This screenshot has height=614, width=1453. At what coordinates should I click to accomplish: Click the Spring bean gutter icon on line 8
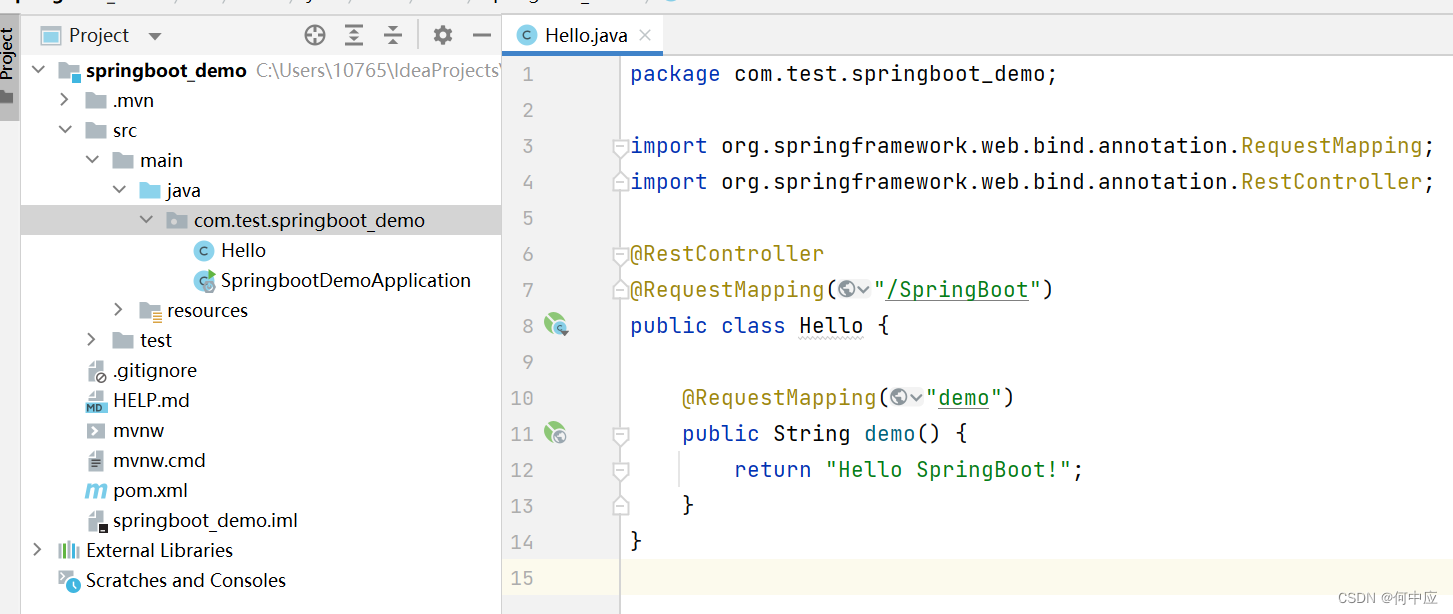(x=556, y=324)
